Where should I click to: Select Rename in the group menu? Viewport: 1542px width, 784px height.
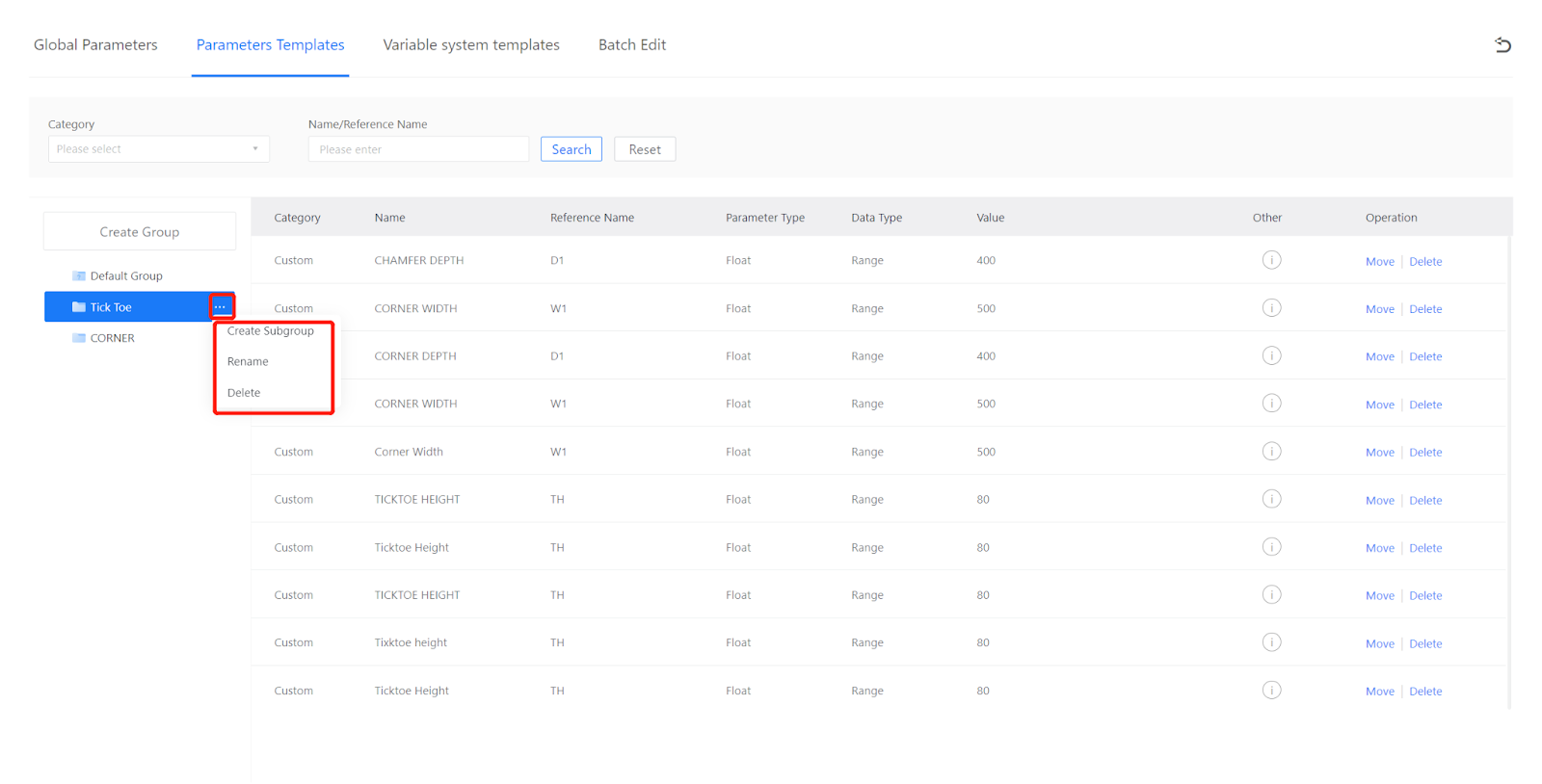(x=249, y=362)
